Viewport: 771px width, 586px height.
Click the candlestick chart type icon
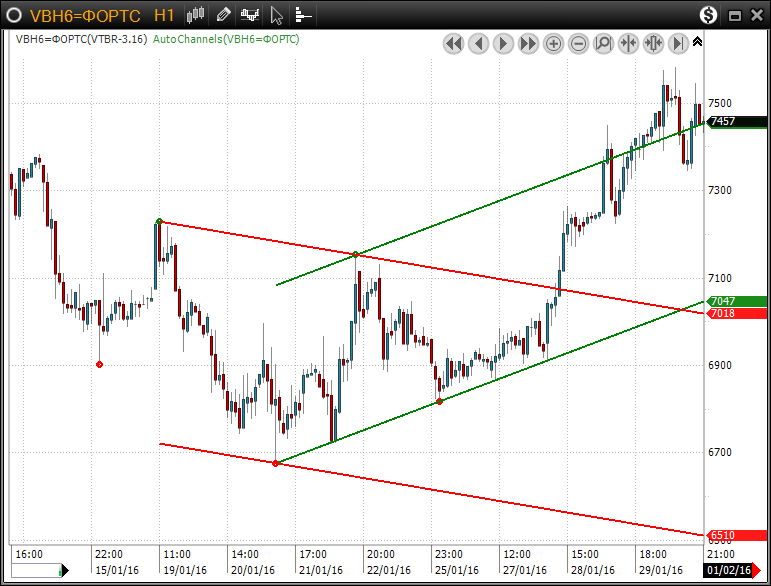click(196, 14)
